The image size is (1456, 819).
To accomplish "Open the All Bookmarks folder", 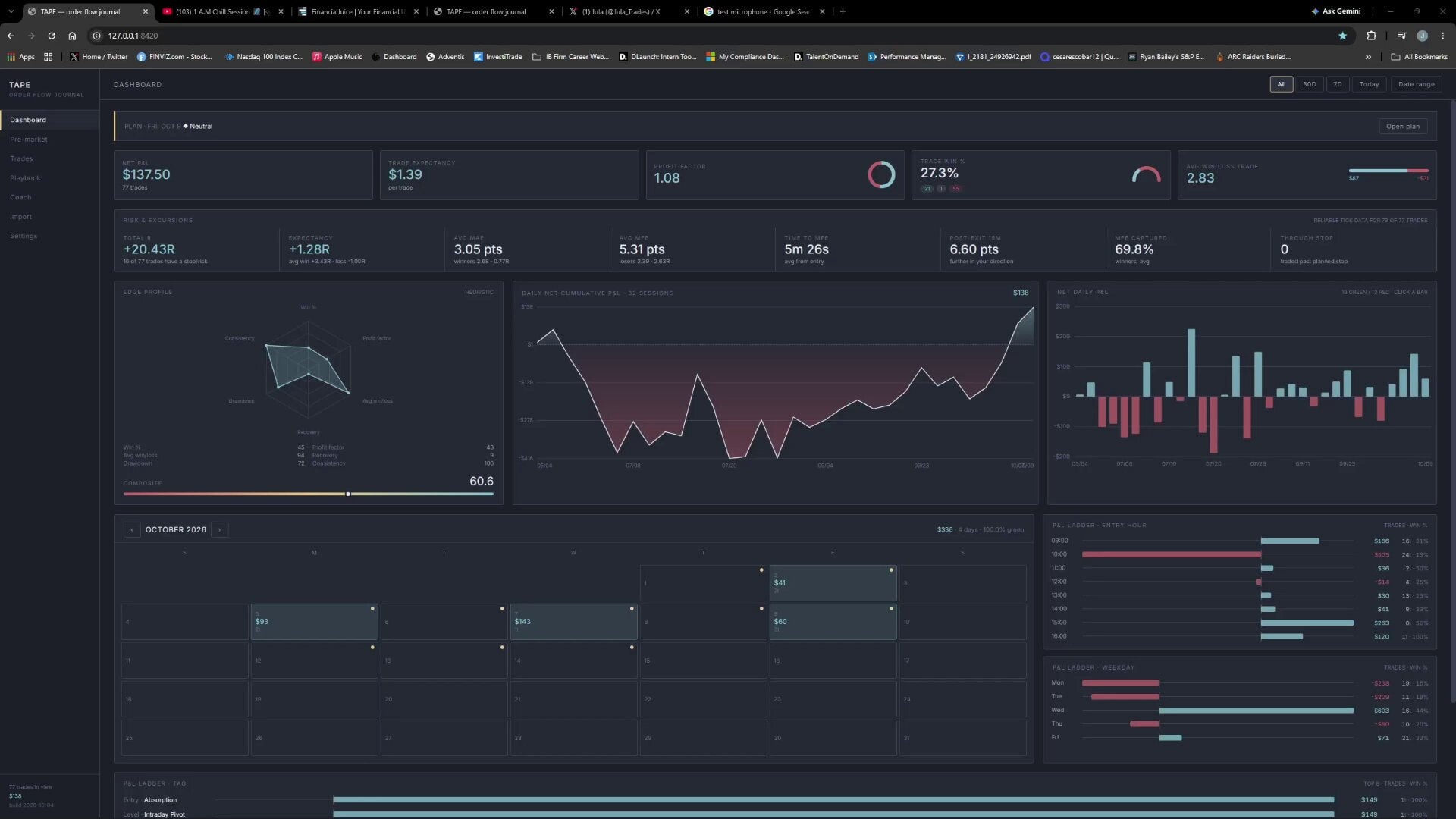I will (x=1419, y=57).
